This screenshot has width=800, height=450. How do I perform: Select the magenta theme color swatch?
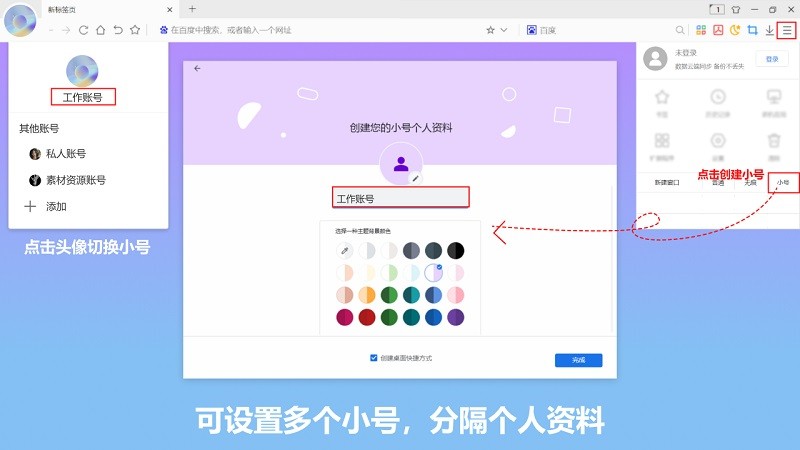345,317
